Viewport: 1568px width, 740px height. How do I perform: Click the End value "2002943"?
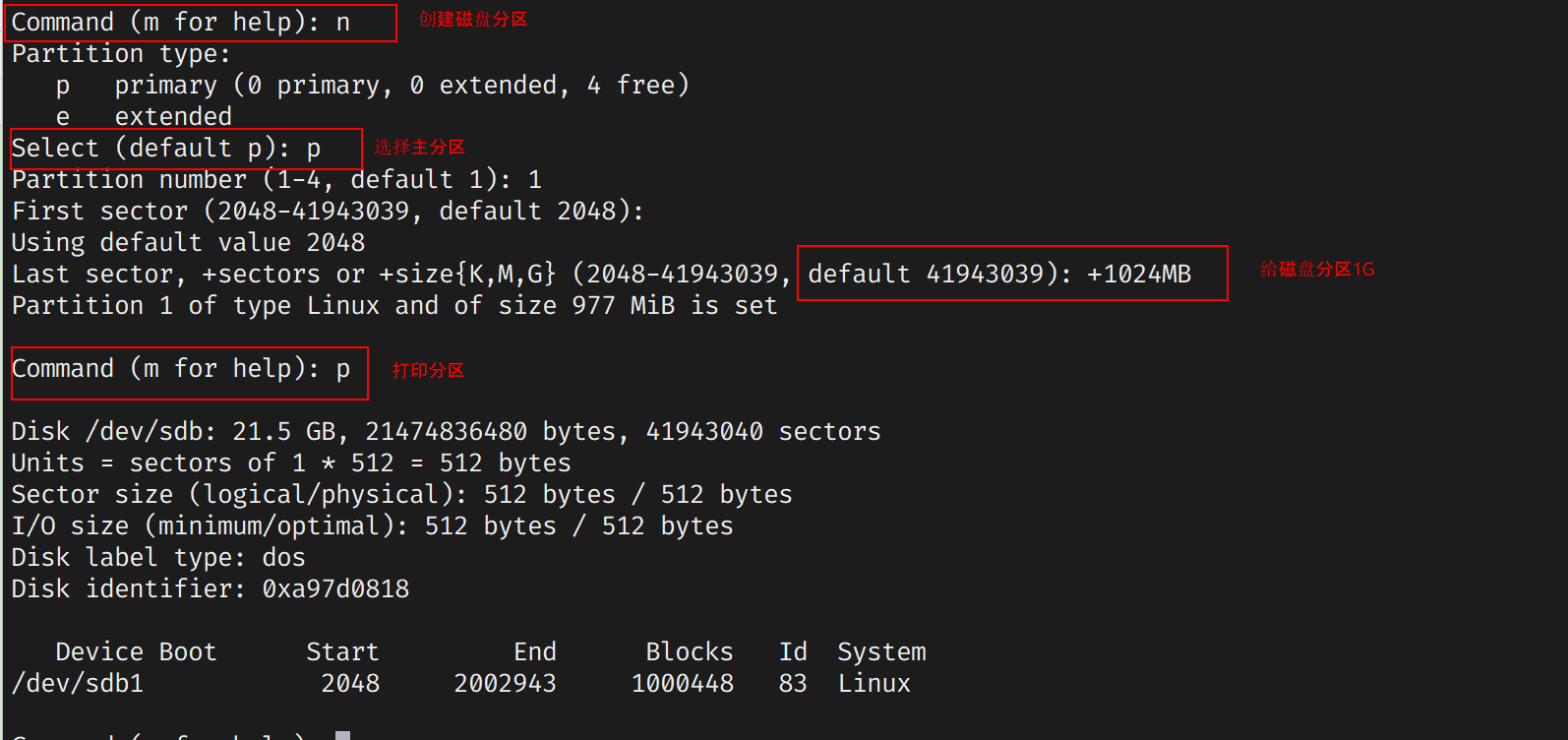click(505, 683)
